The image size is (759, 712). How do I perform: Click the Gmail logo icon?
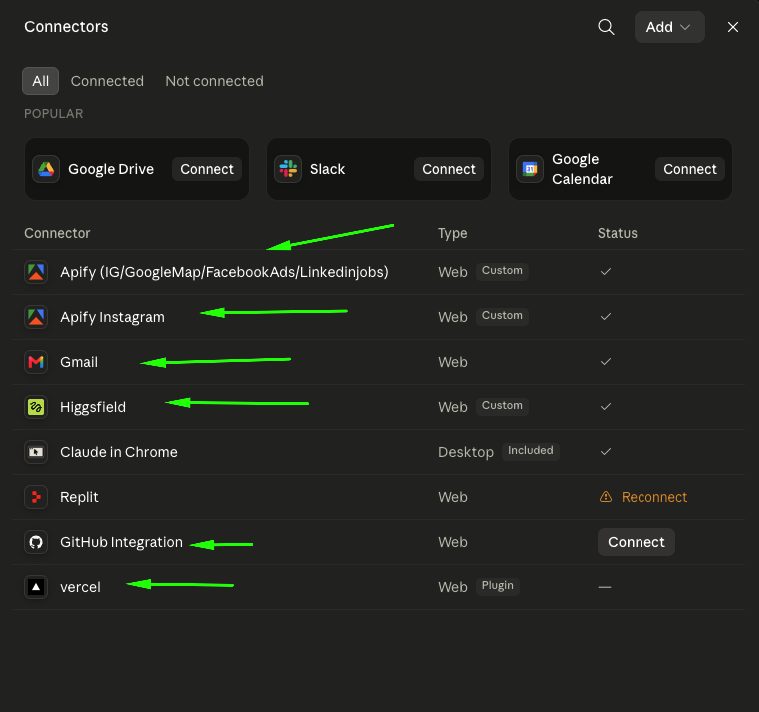point(36,362)
